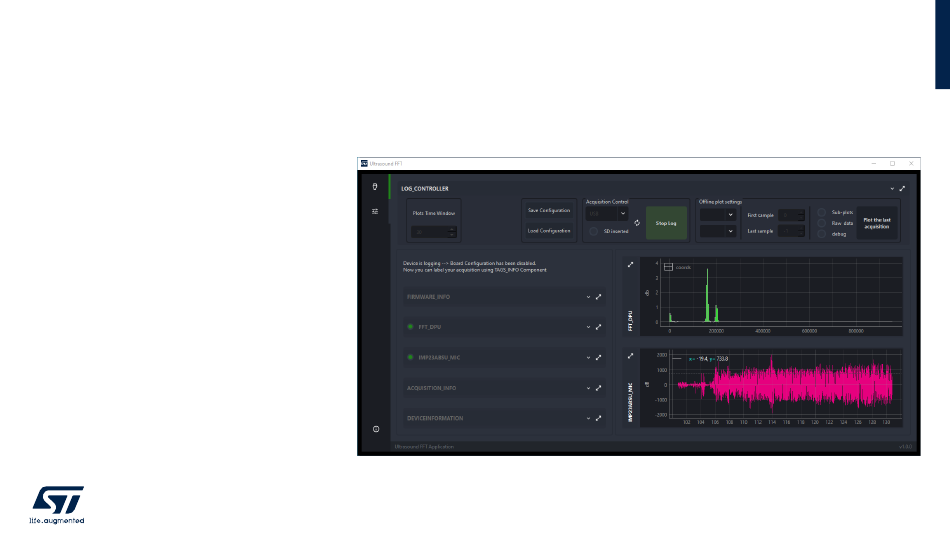Open the device connection sidebar icon
Viewport: 950px width, 534px height.
coord(375,187)
